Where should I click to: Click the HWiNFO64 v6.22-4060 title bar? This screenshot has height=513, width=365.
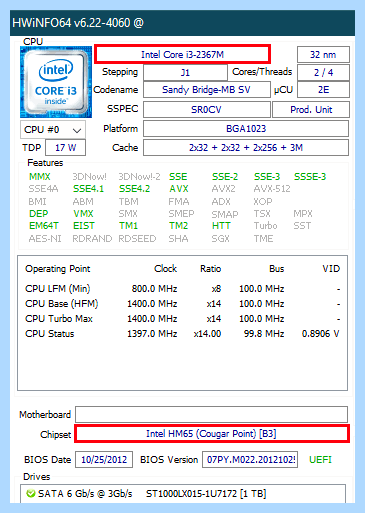pyautogui.click(x=182, y=23)
